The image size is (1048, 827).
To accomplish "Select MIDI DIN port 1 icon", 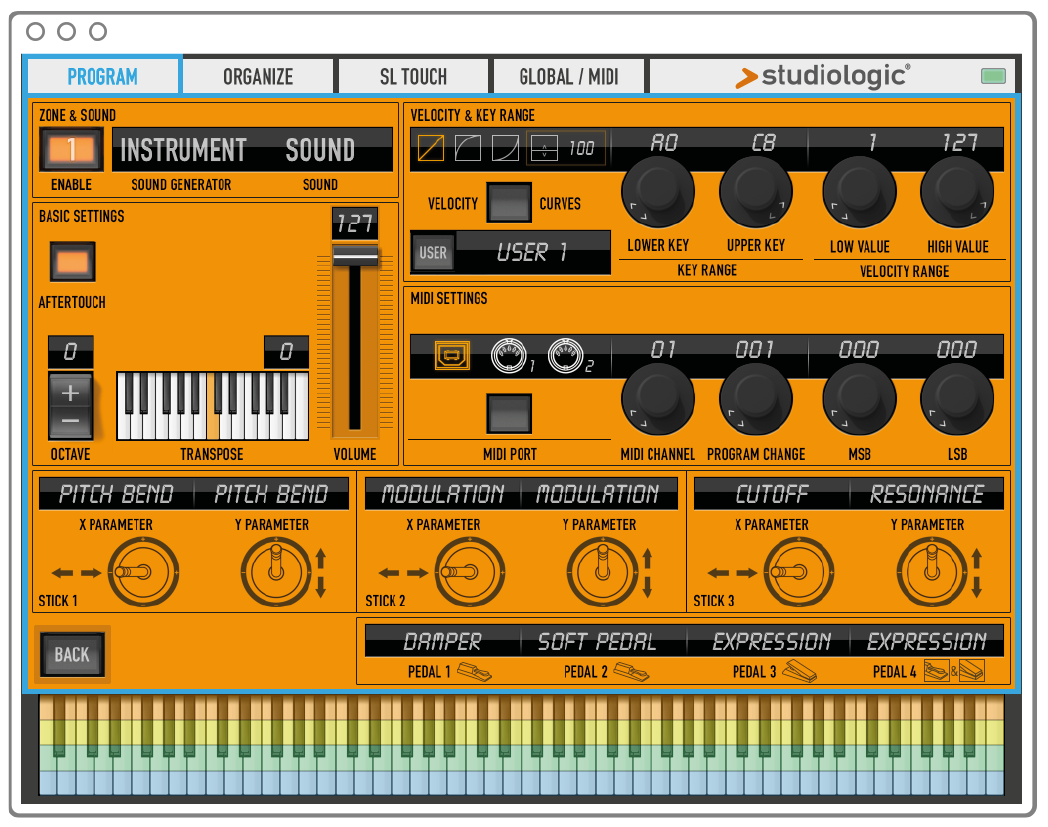I will pyautogui.click(x=509, y=356).
